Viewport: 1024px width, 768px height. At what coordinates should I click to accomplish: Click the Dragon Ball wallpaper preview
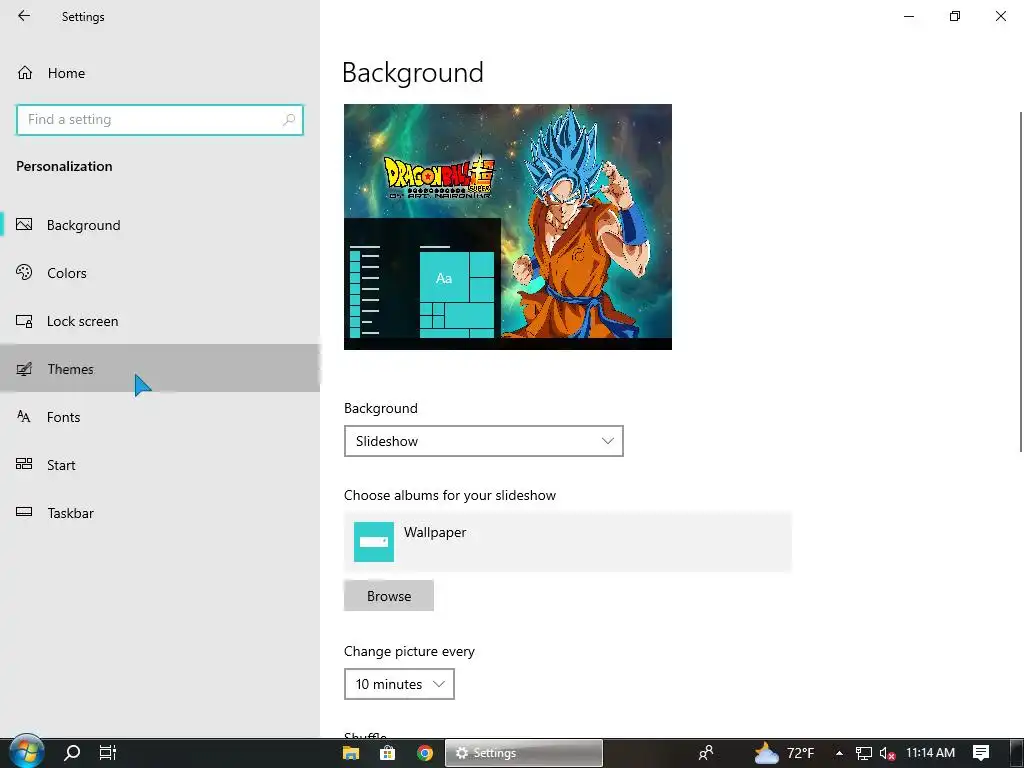507,227
